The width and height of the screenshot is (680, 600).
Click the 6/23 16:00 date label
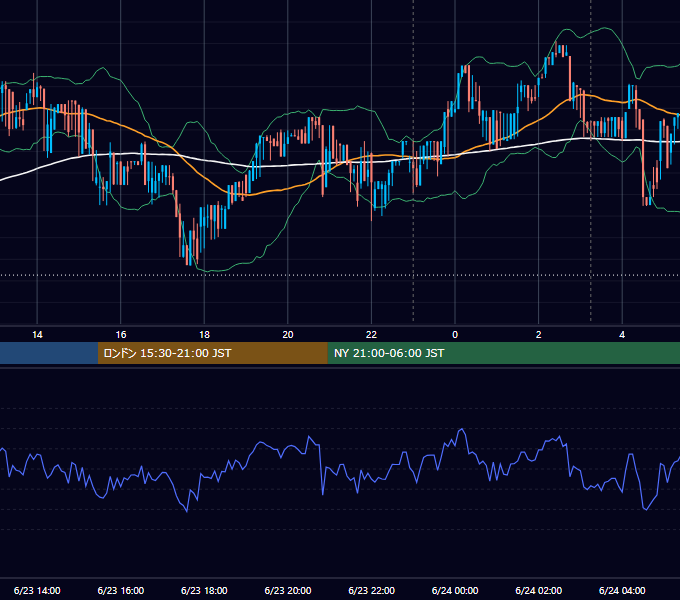121,590
